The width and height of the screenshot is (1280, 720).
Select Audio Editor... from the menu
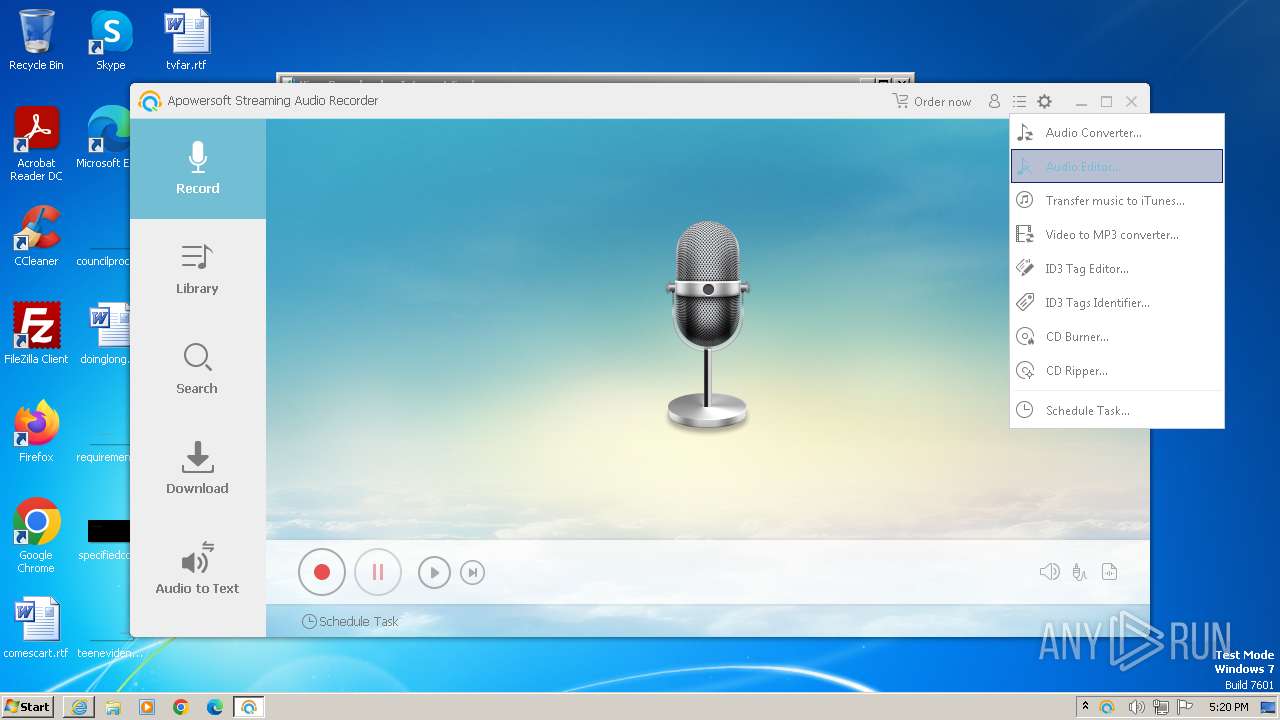pyautogui.click(x=1117, y=166)
